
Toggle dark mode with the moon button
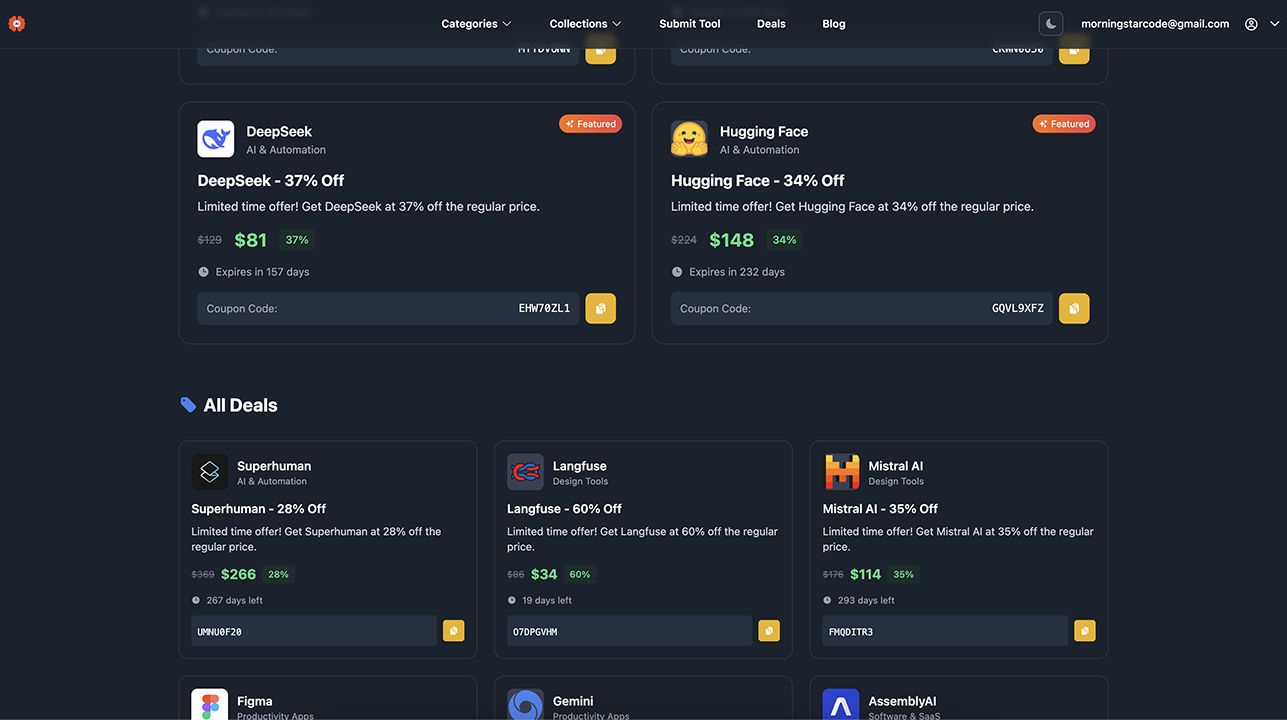pos(1051,24)
